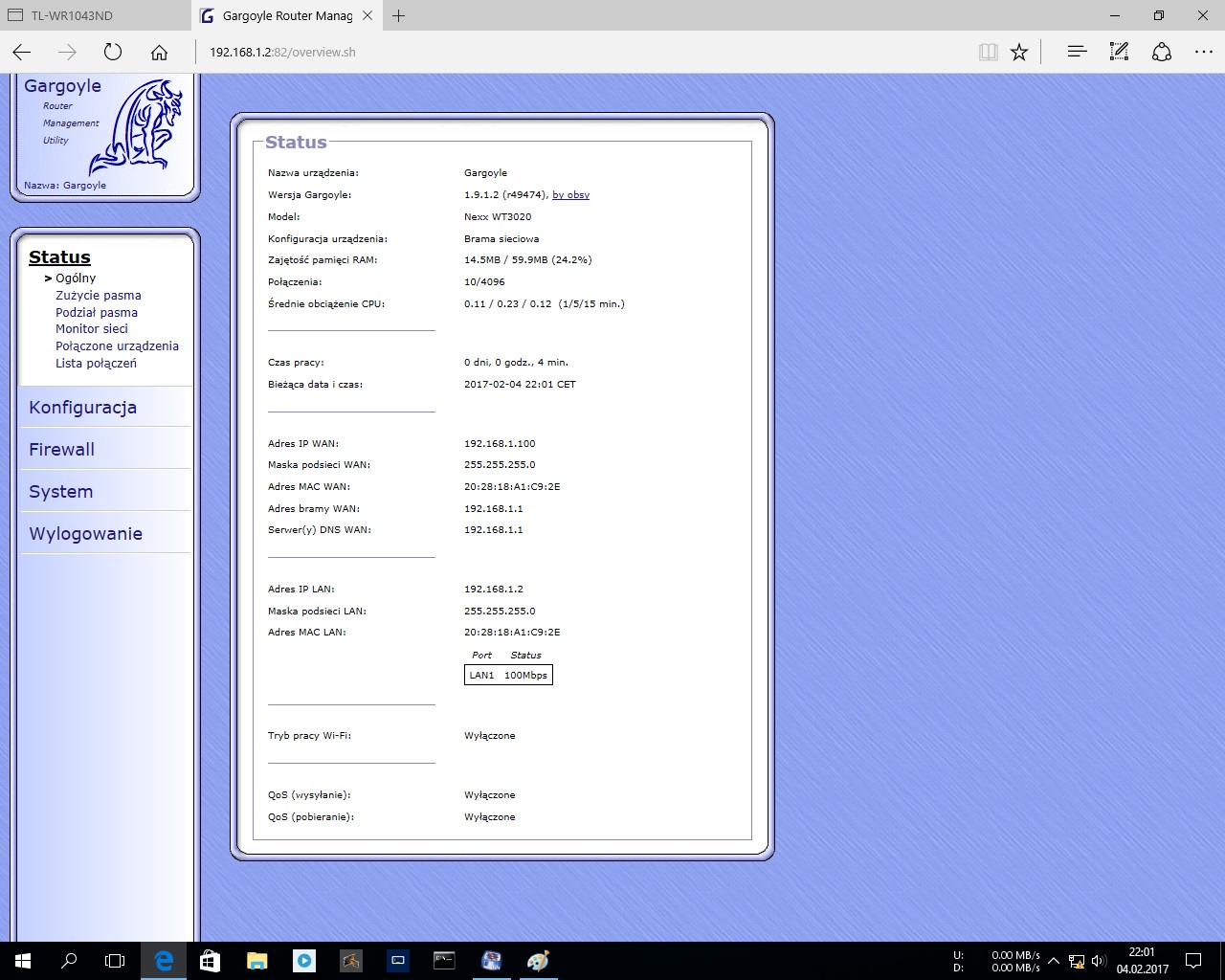Open Zużycie pasma page
Screen dimensions: 1225x980
click(98, 296)
